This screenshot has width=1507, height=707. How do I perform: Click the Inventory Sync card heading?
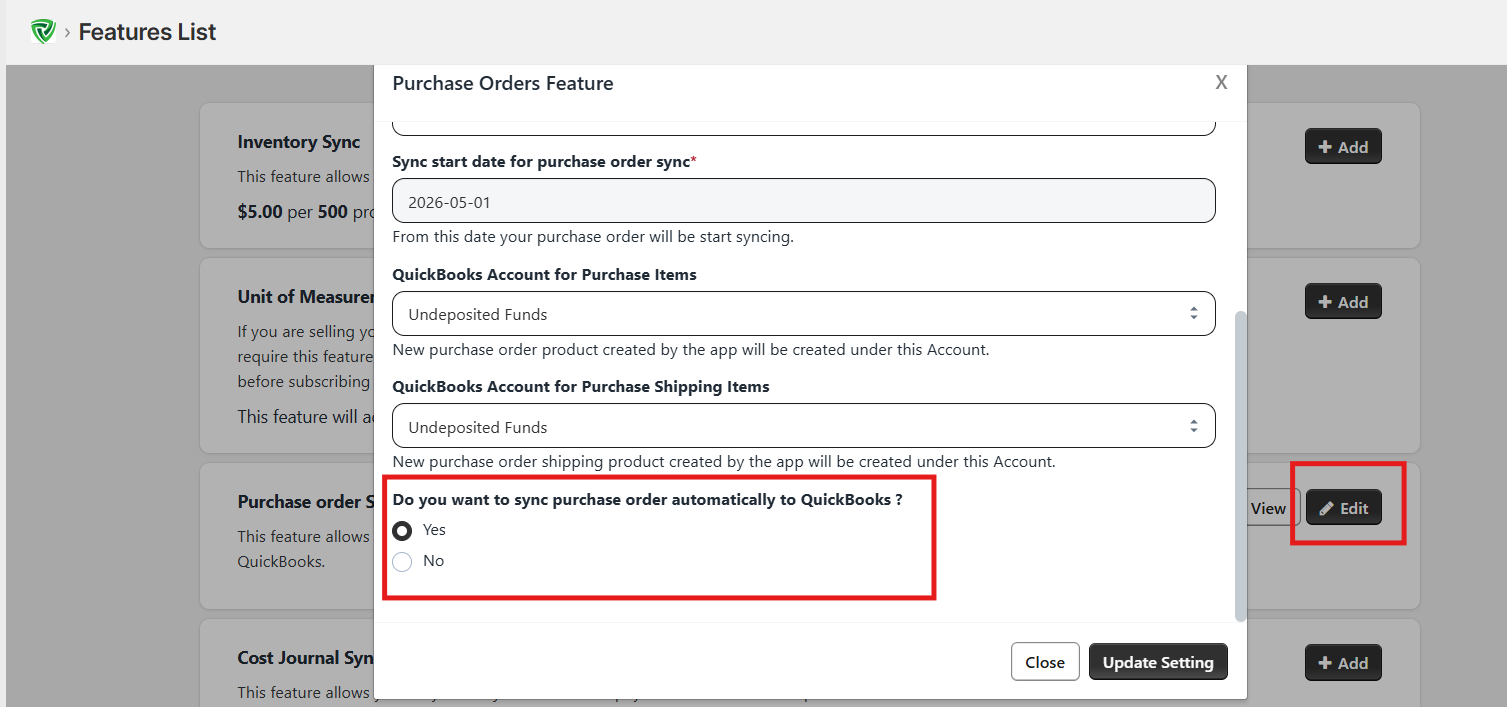point(299,142)
